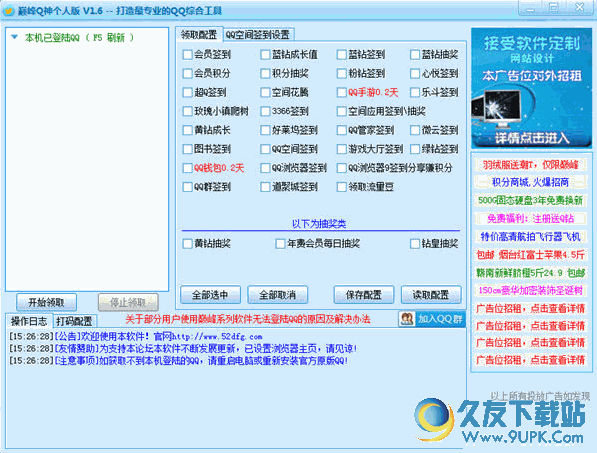Check the 超Q签到 option
Viewport: 597px width, 453px height.
187,92
